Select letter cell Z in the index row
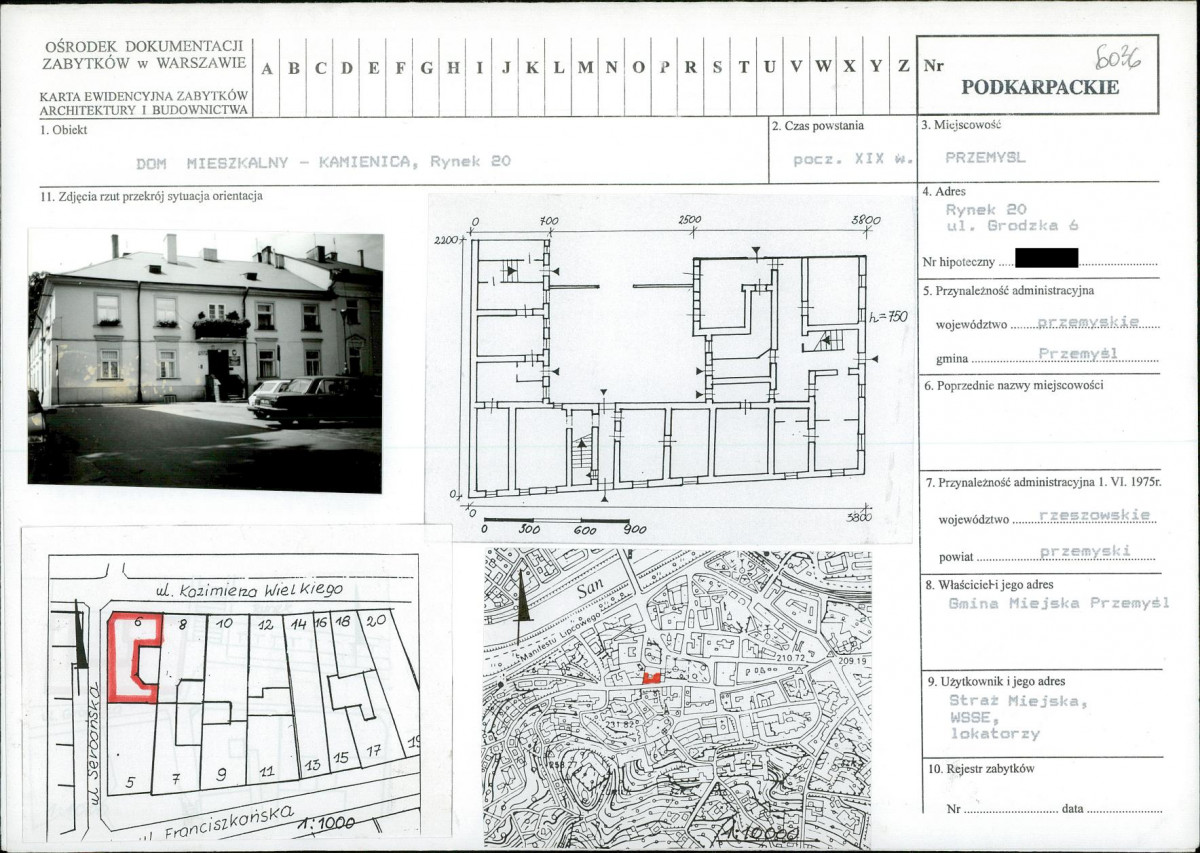Viewport: 1200px width, 853px height. coord(903,68)
